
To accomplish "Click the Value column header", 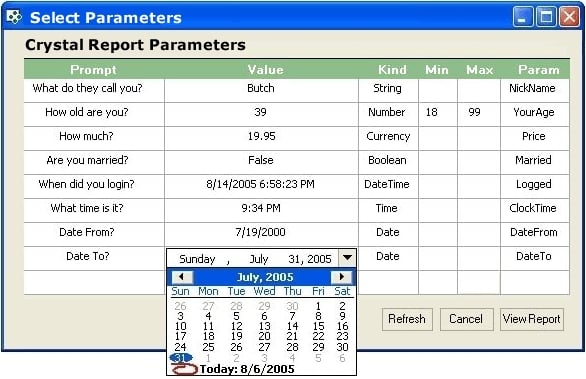I will pos(265,70).
